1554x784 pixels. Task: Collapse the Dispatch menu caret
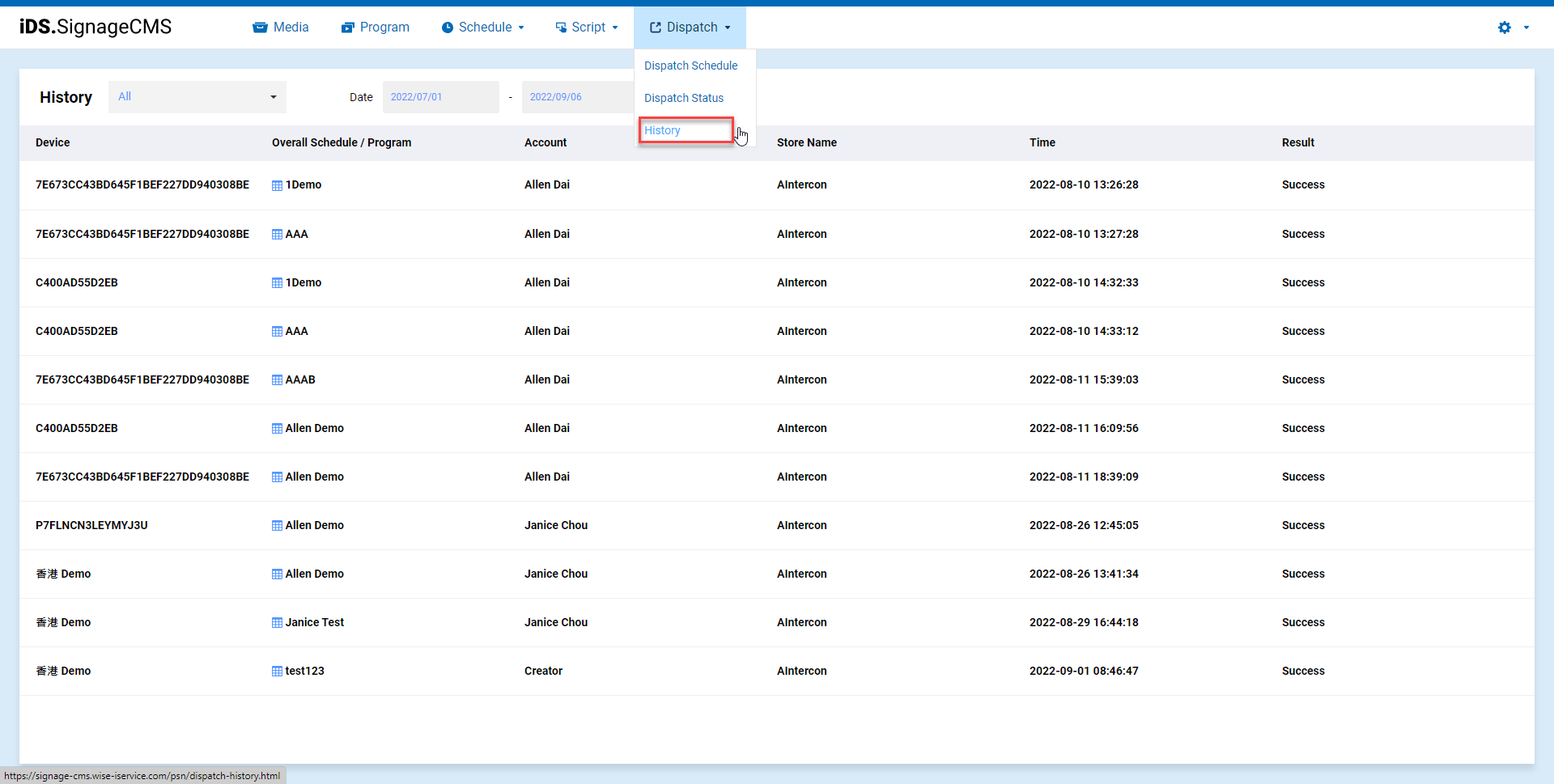(728, 28)
